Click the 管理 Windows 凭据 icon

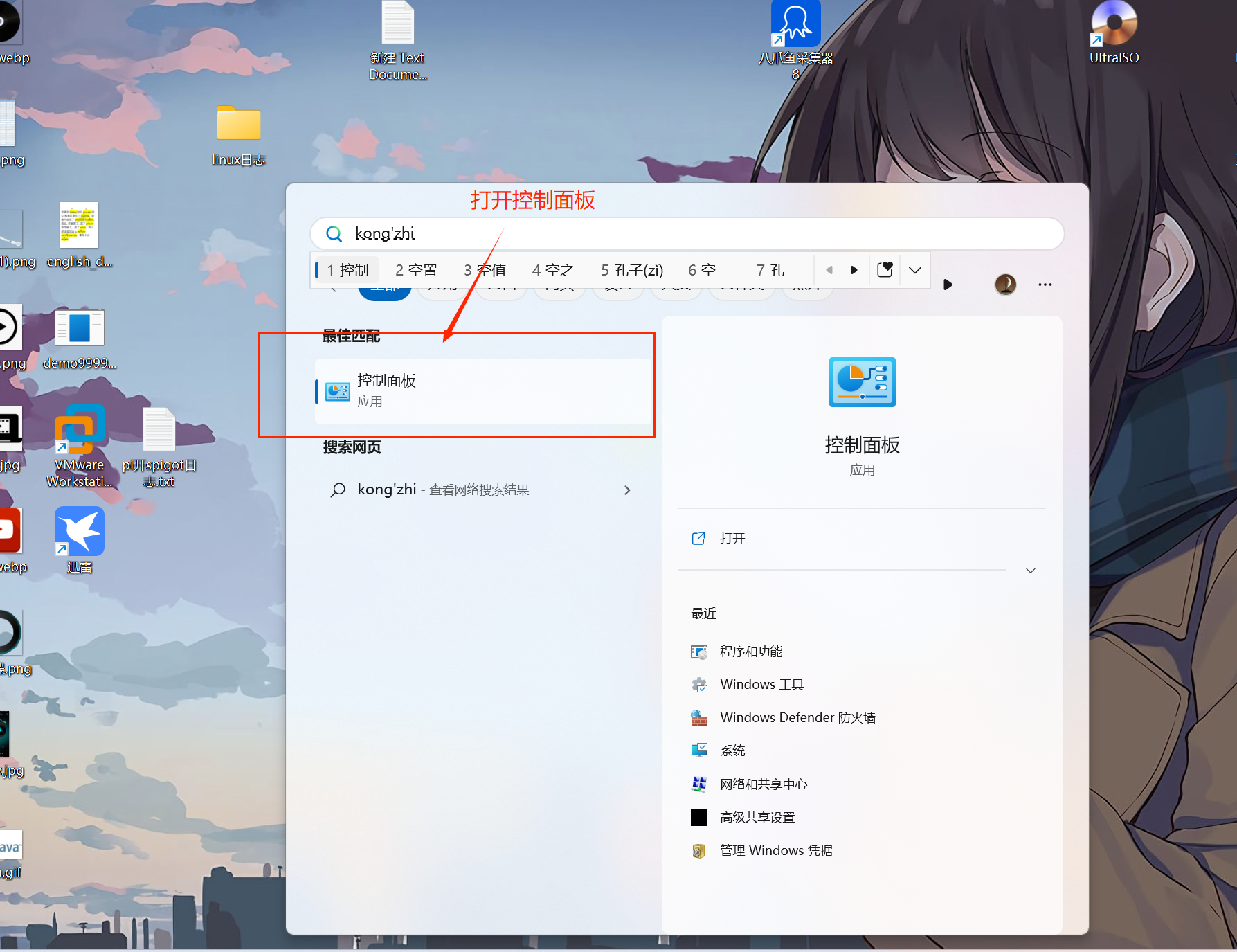[699, 851]
